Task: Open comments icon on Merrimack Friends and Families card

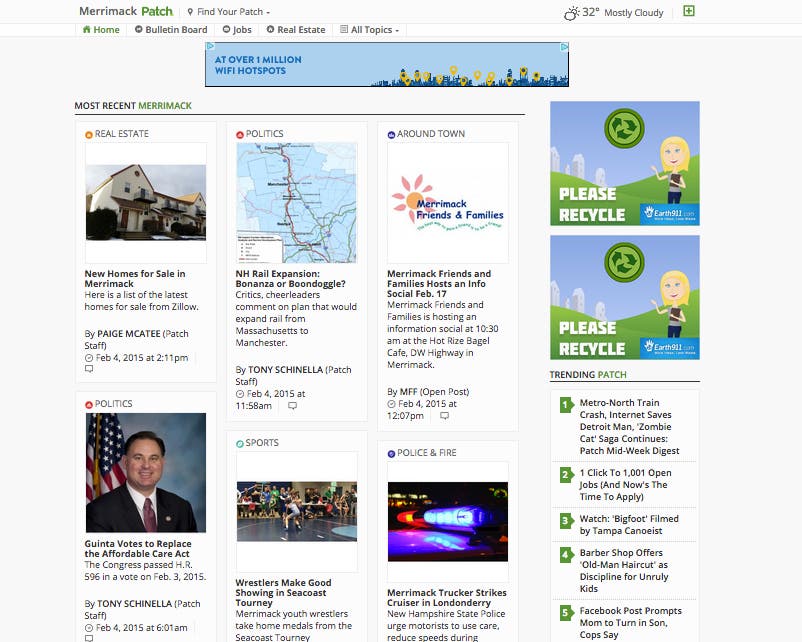Action: (444, 416)
